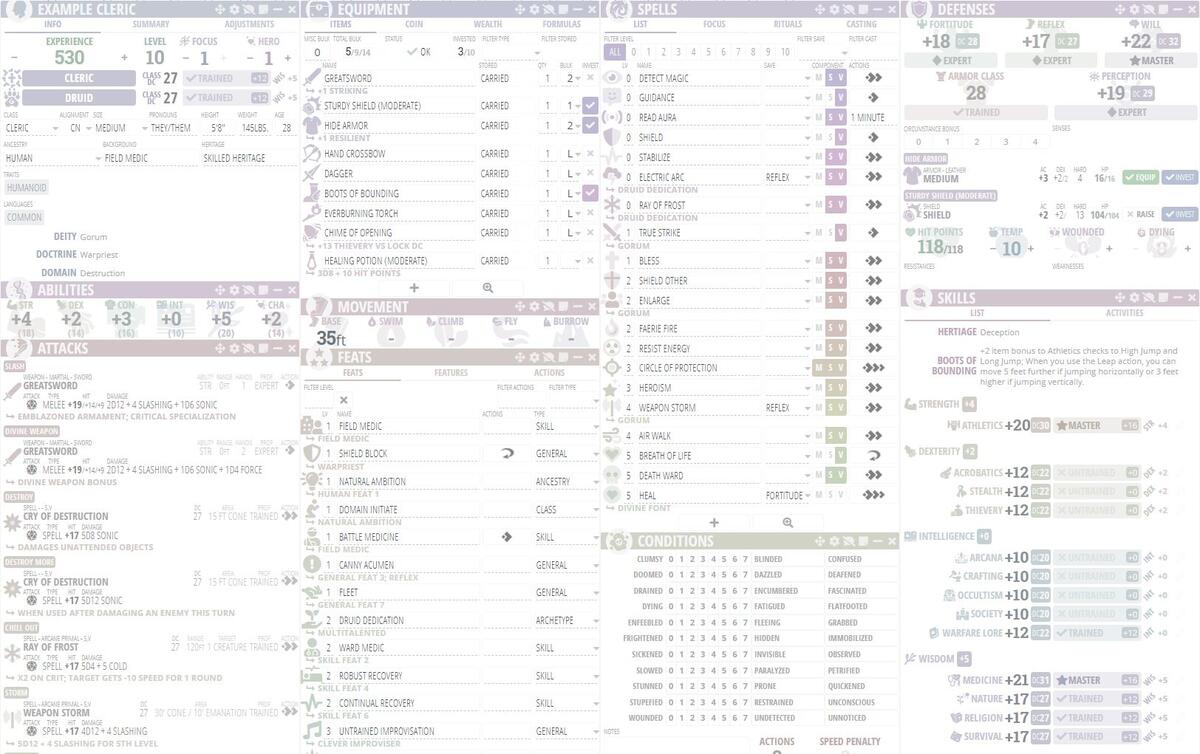Click the Chime of Opening bell icon

pos(311,233)
